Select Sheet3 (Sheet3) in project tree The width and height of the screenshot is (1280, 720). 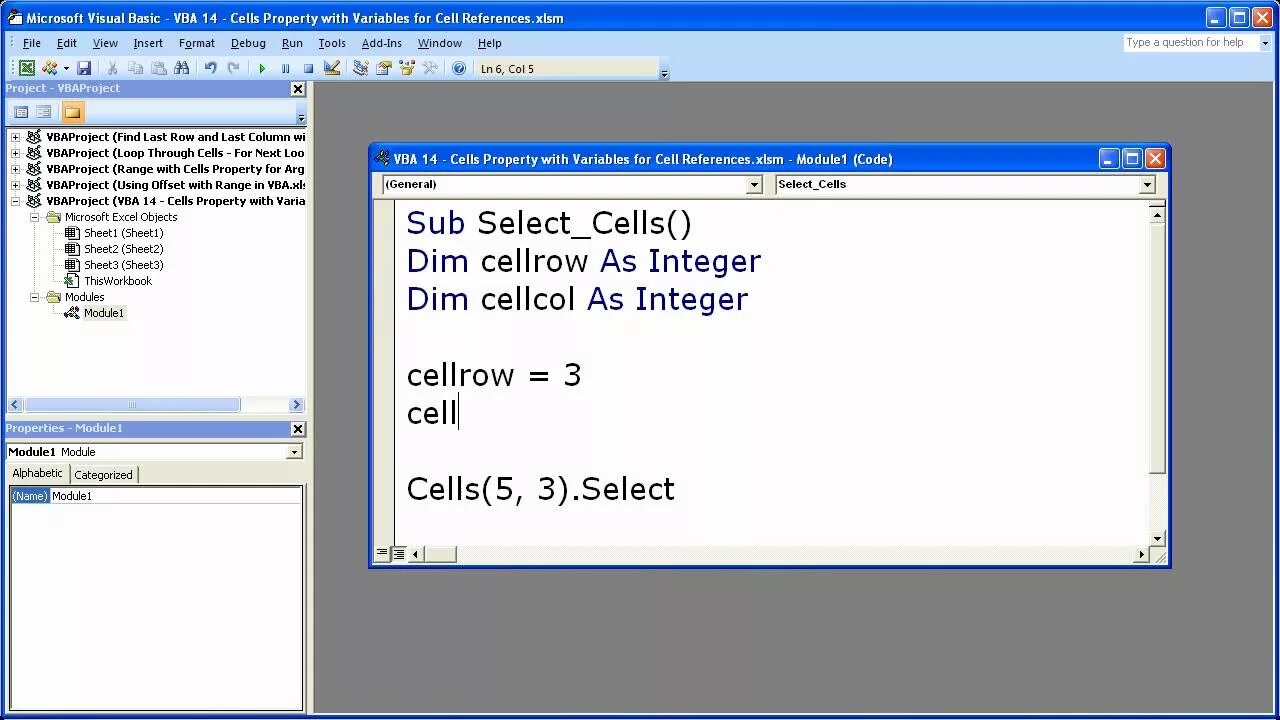(x=123, y=265)
